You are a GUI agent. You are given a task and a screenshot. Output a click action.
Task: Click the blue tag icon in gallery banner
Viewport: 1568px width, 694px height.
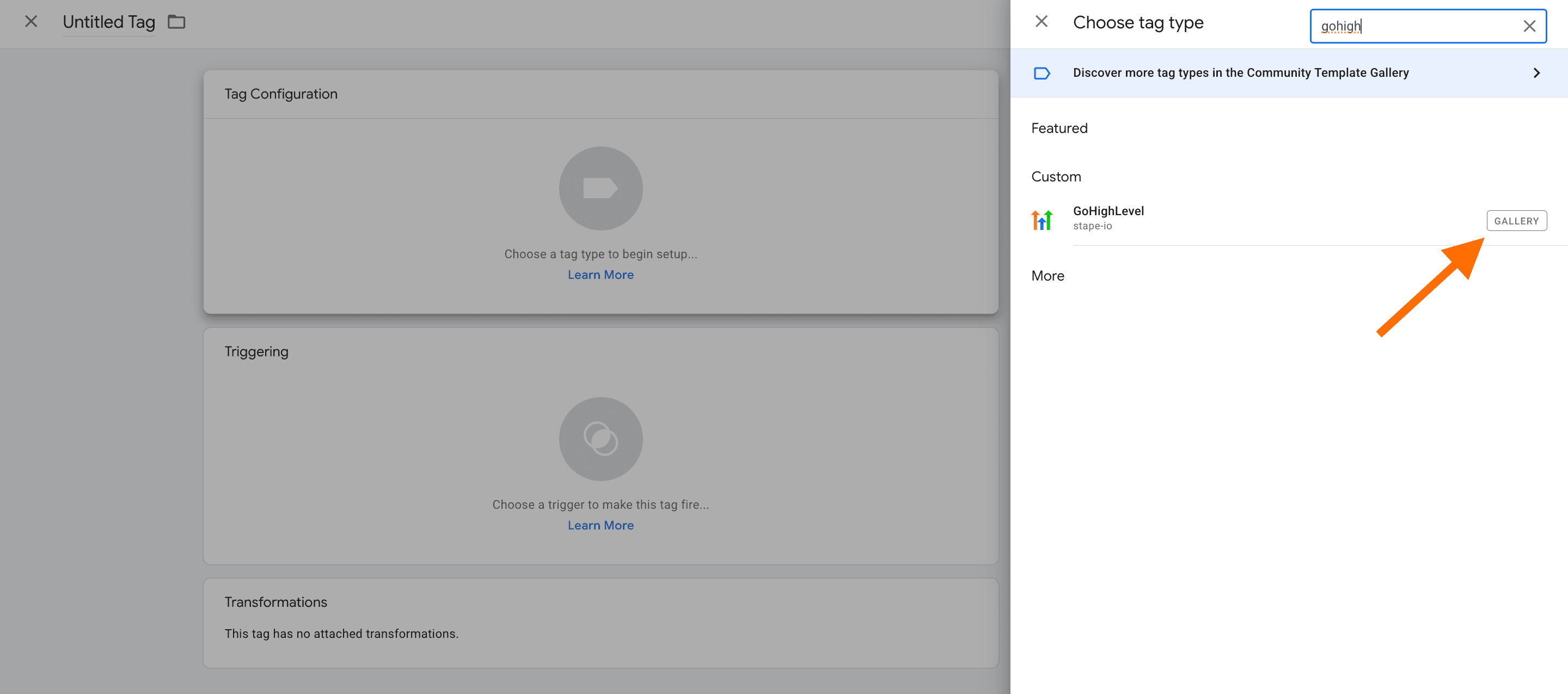(x=1042, y=73)
